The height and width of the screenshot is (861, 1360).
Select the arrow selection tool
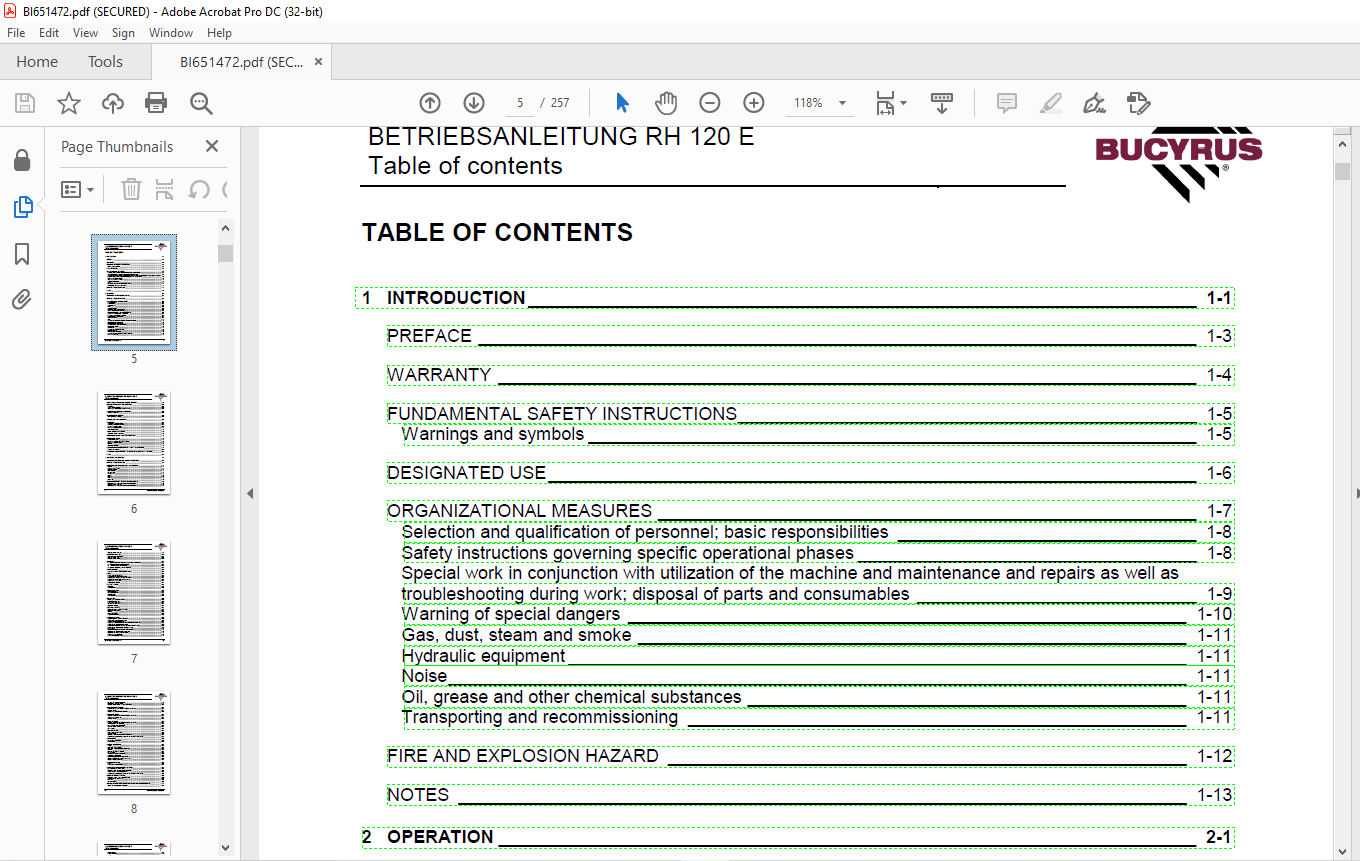tap(623, 103)
